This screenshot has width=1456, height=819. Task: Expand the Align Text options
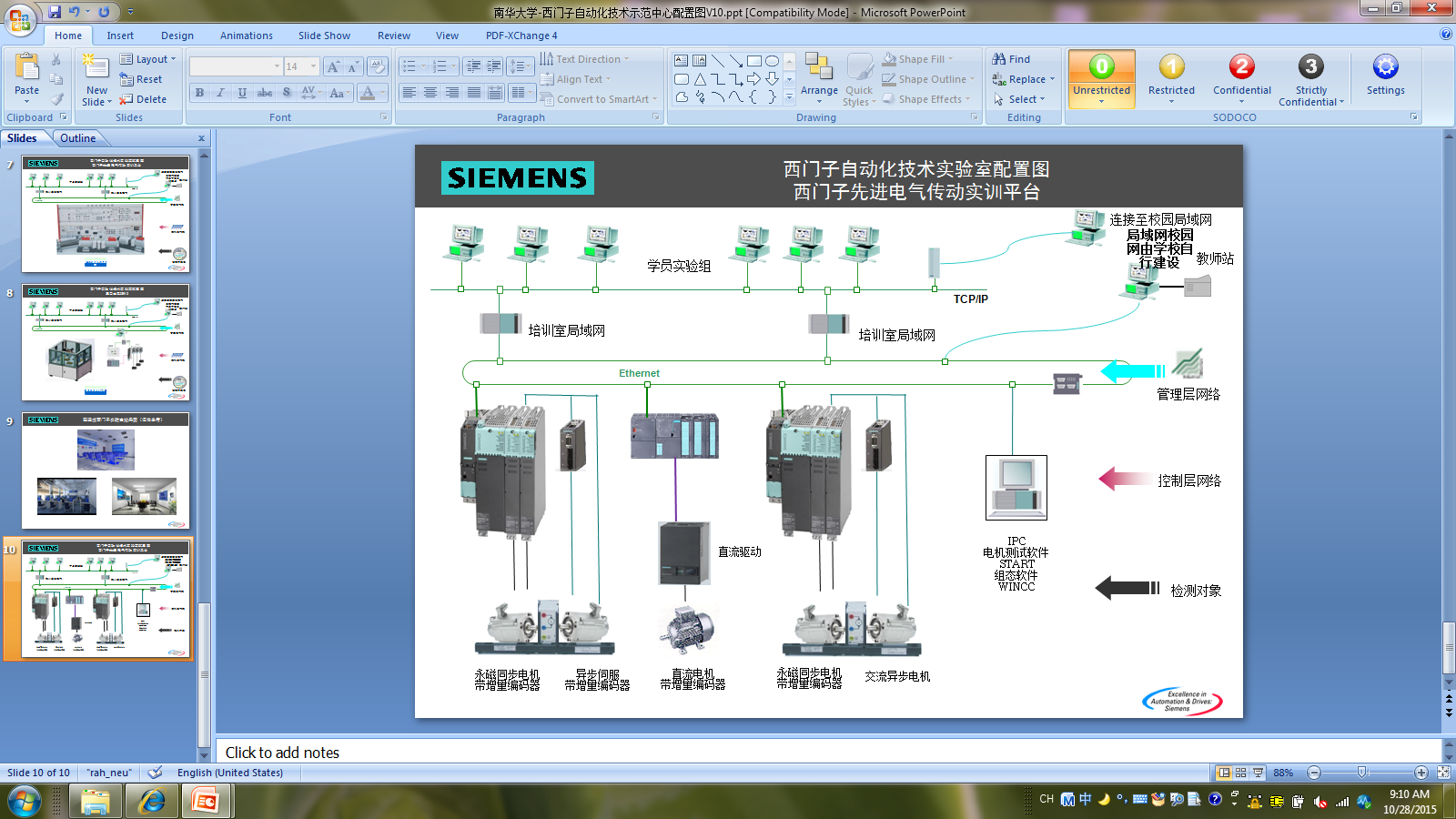pos(575,79)
